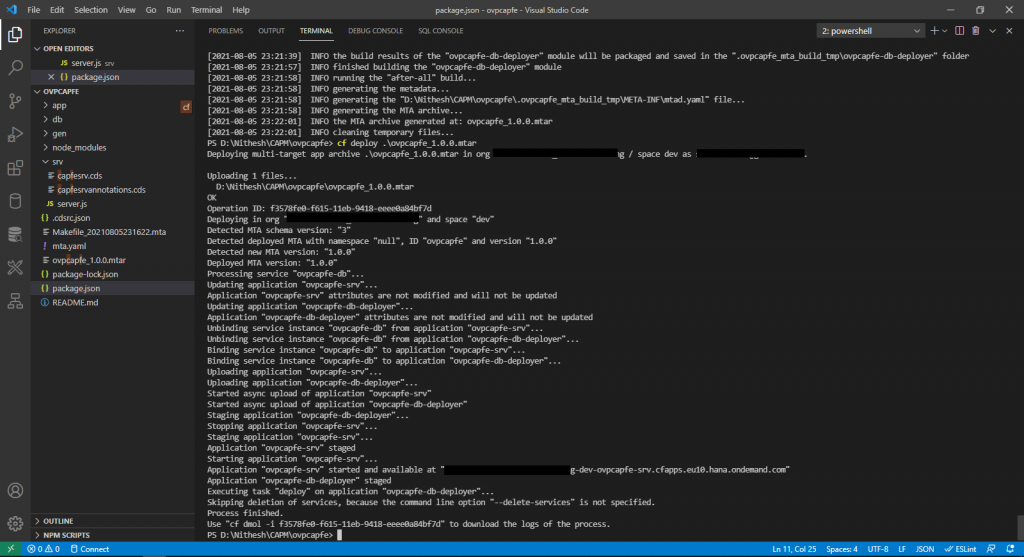This screenshot has width=1024, height=557.
Task: Close the terminal panel with X icon
Action: 1009,31
